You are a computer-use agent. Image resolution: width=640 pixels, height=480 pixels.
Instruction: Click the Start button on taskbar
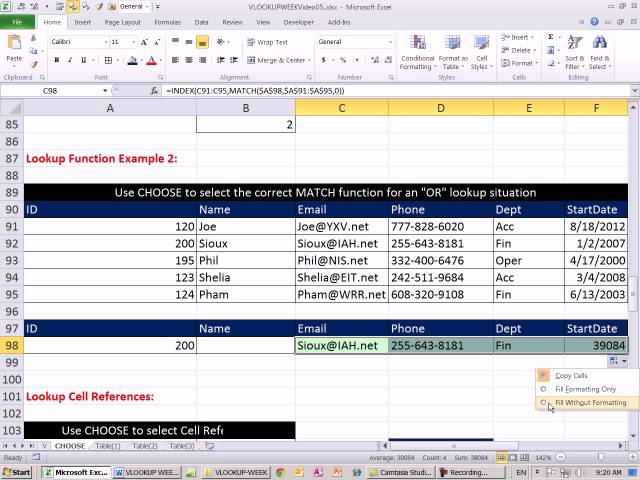point(17,472)
